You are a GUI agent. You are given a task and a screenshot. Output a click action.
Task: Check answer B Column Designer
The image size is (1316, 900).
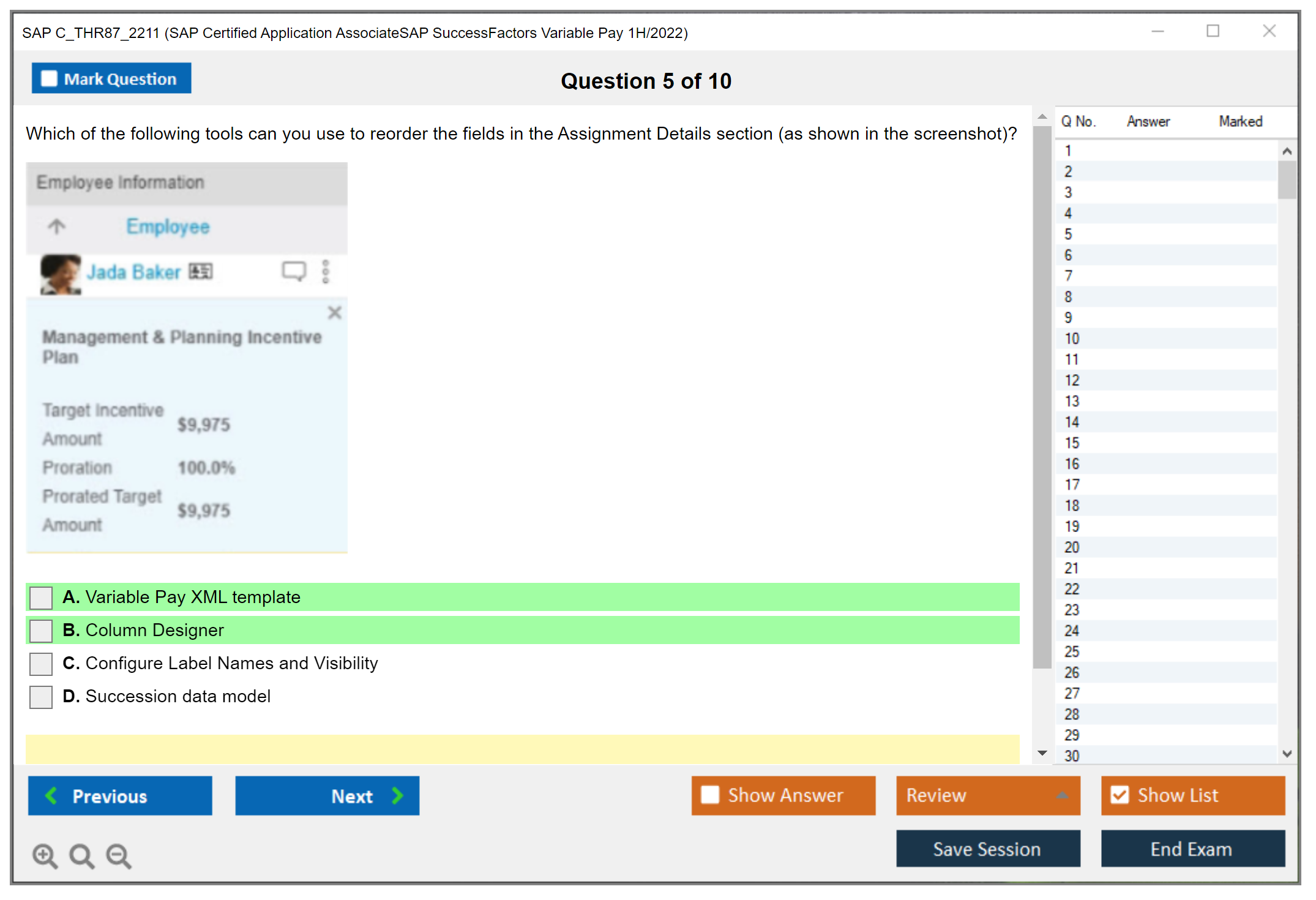click(x=41, y=631)
